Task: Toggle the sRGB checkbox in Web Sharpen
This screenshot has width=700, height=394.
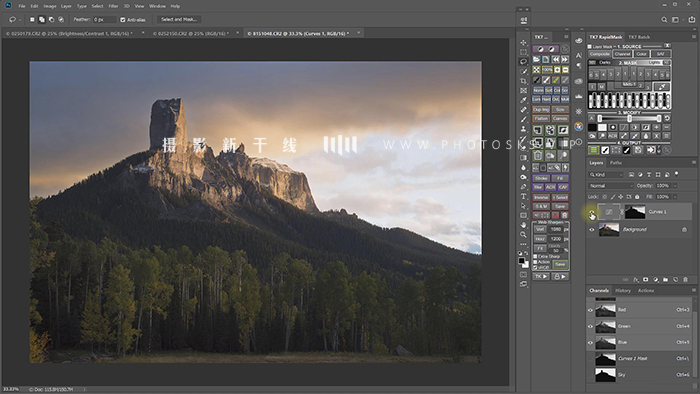Action: (535, 267)
